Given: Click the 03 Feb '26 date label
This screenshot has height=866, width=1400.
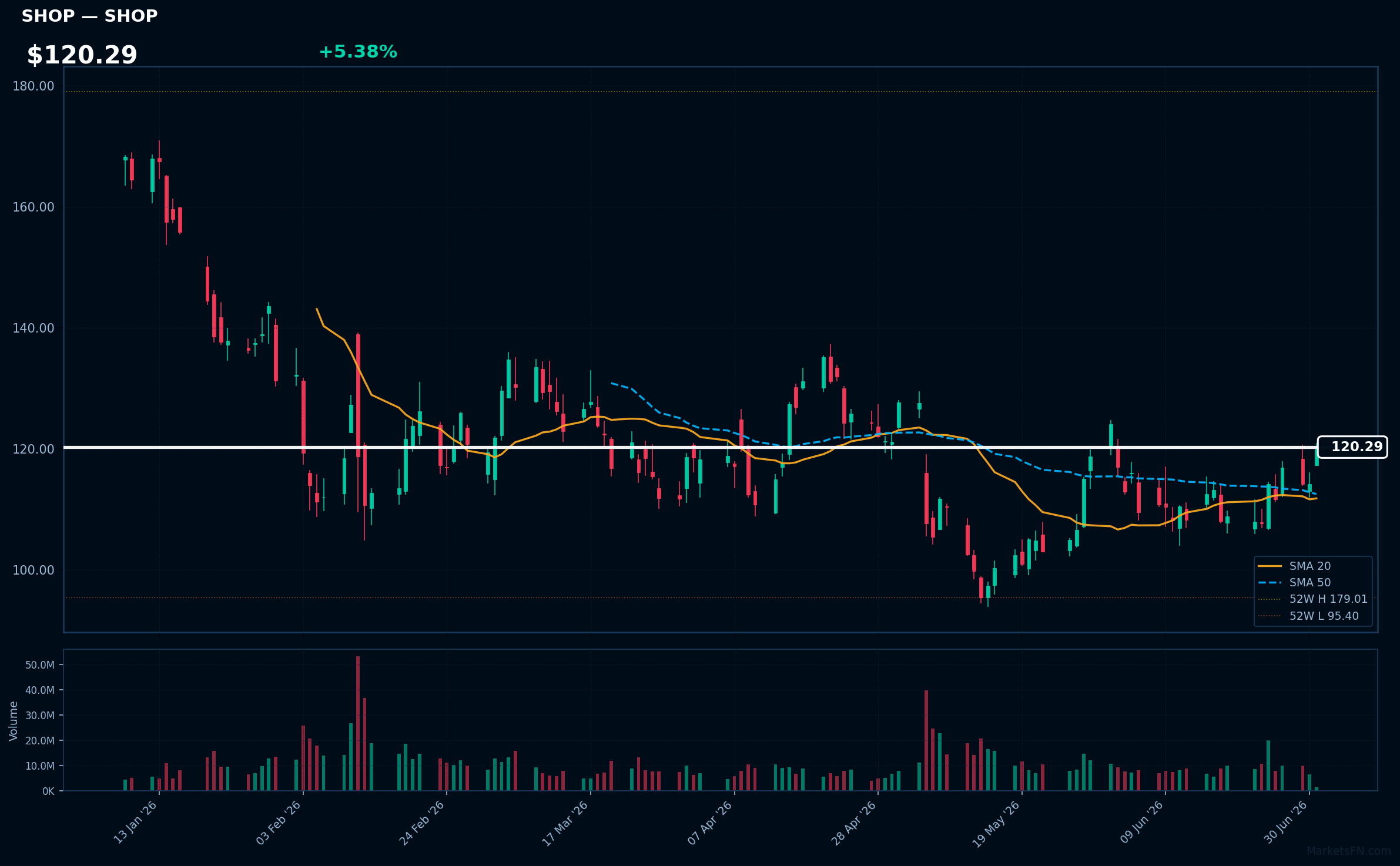Looking at the screenshot, I should click(279, 823).
